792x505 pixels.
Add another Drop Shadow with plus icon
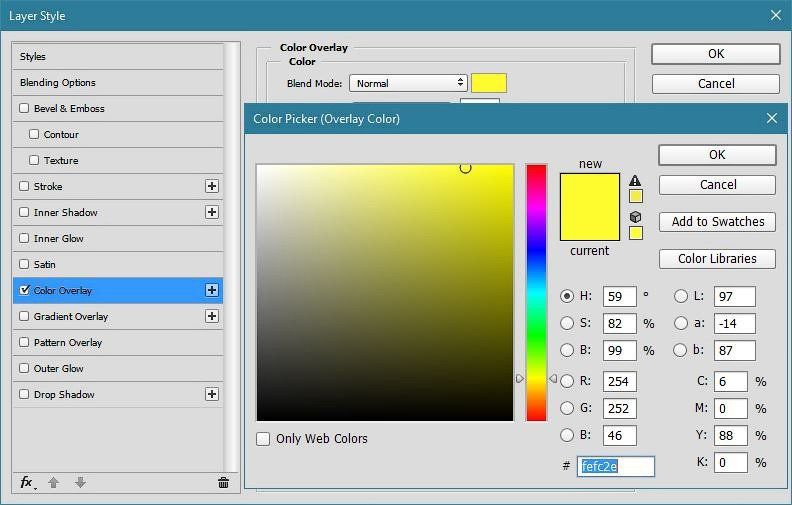point(212,394)
